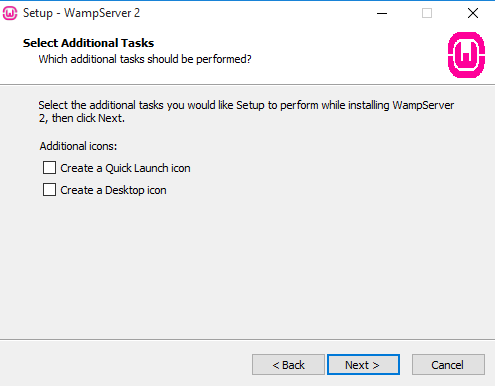The image size is (495, 386).
Task: Click the greyed-out maximize button
Action: coord(427,13)
